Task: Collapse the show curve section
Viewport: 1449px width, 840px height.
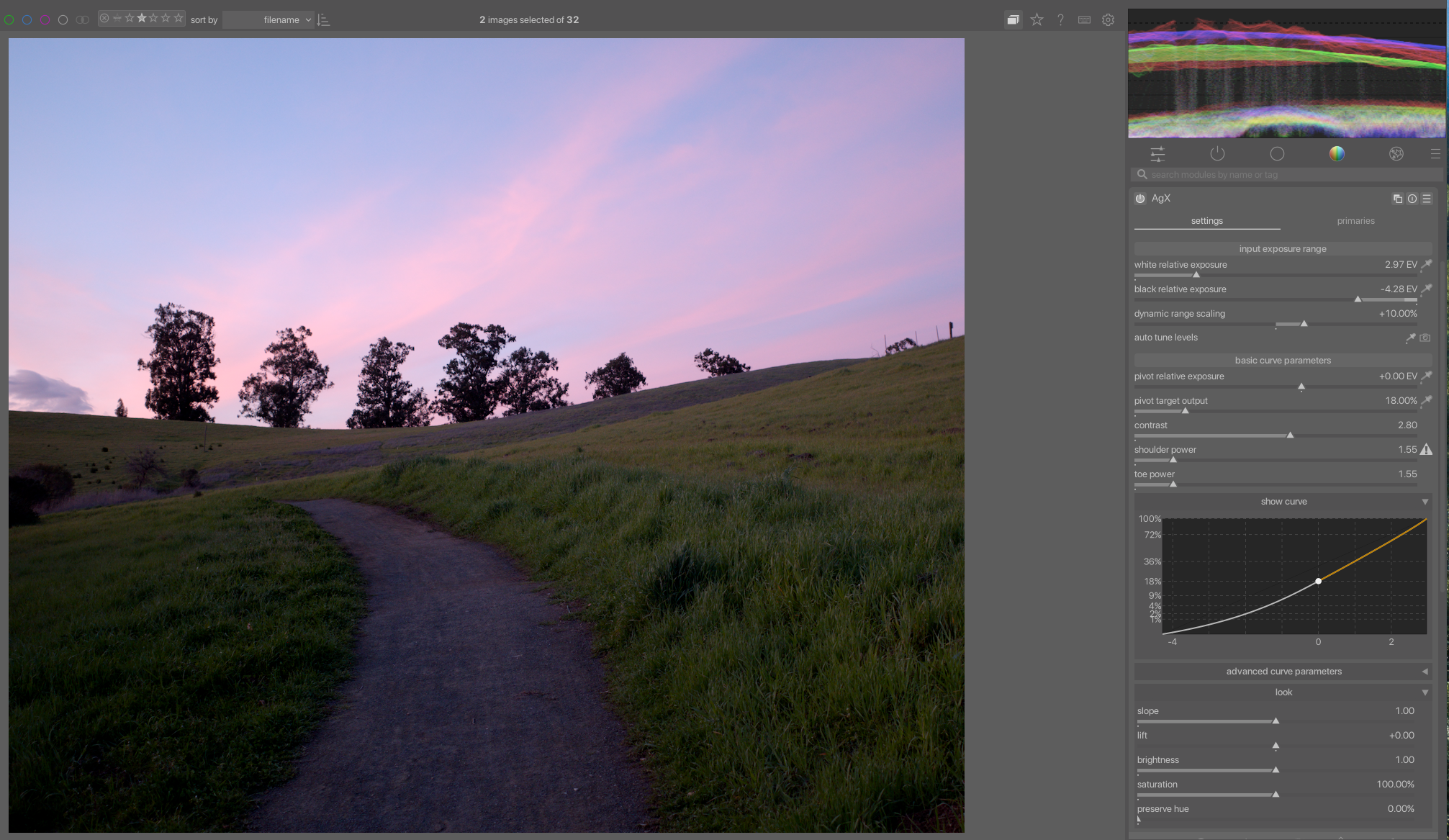Action: [x=1283, y=502]
